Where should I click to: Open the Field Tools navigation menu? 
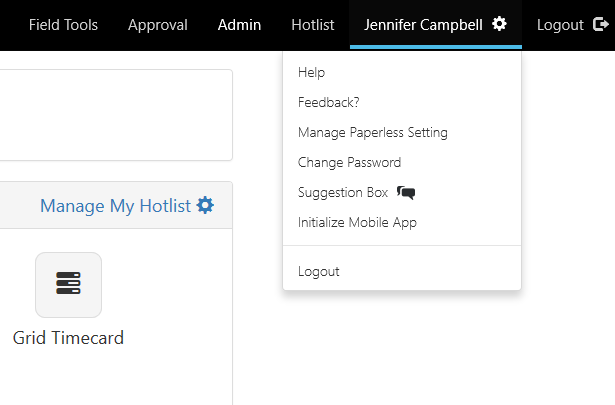click(x=63, y=24)
